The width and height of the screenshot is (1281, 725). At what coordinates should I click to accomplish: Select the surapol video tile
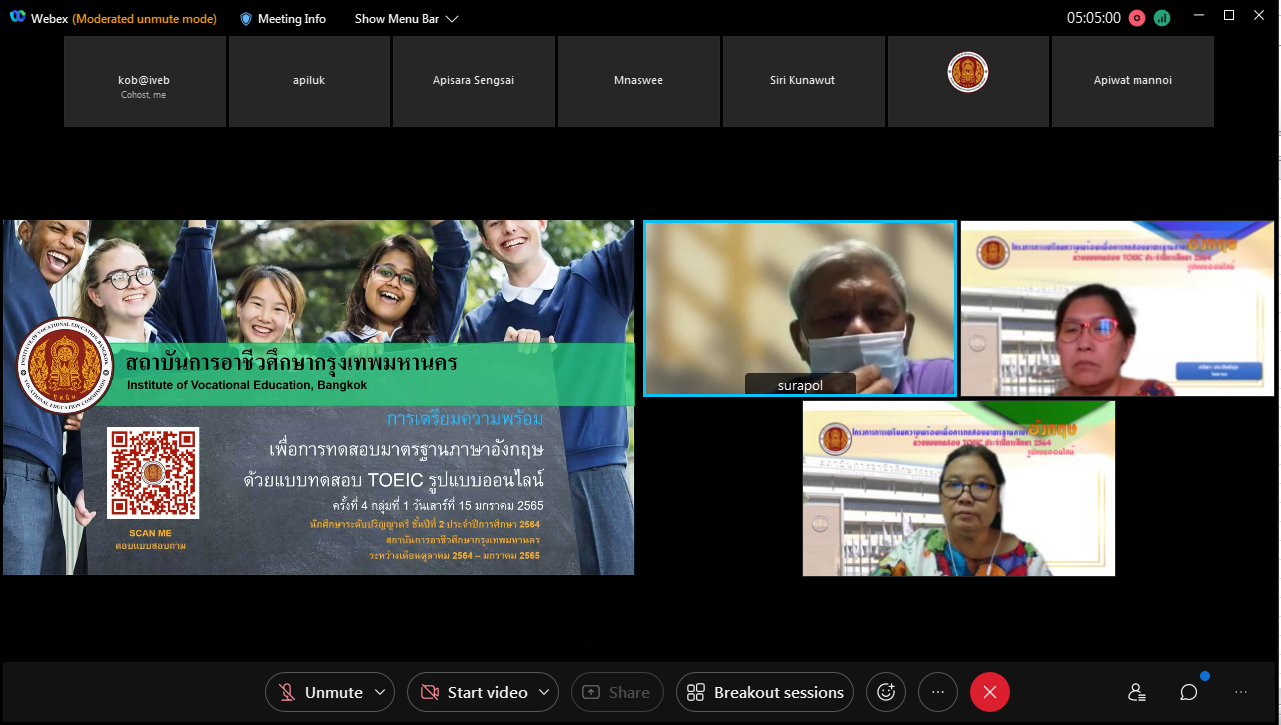point(799,308)
